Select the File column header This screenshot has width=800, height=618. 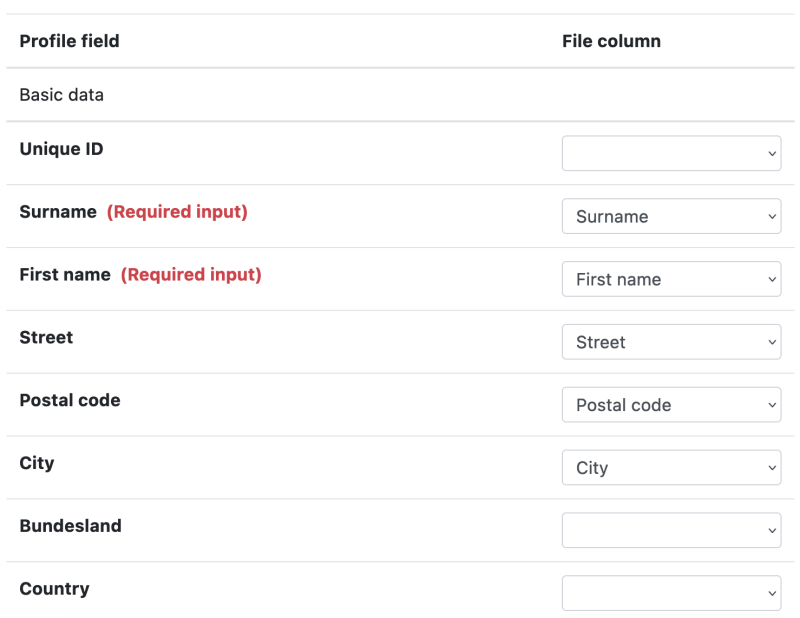pyautogui.click(x=611, y=41)
